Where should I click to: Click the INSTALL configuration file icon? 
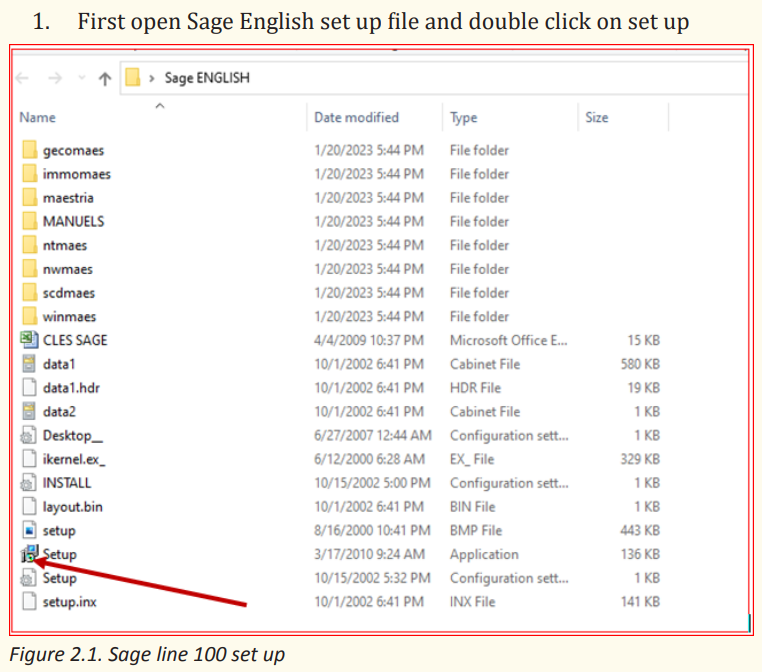[28, 482]
